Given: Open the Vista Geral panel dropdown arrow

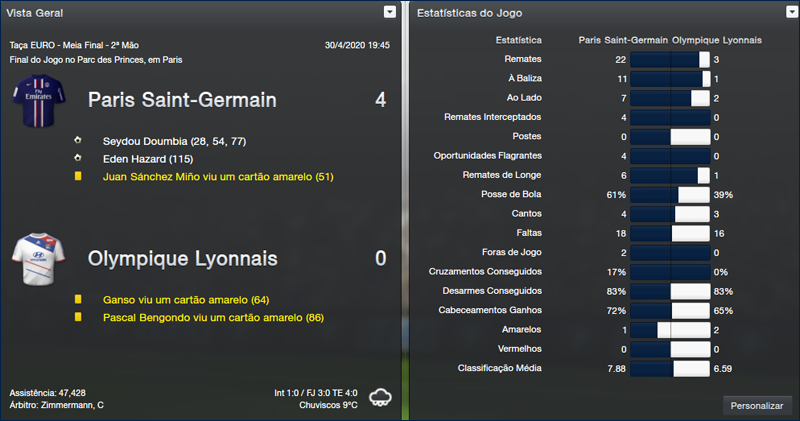Looking at the screenshot, I should 389,12.
